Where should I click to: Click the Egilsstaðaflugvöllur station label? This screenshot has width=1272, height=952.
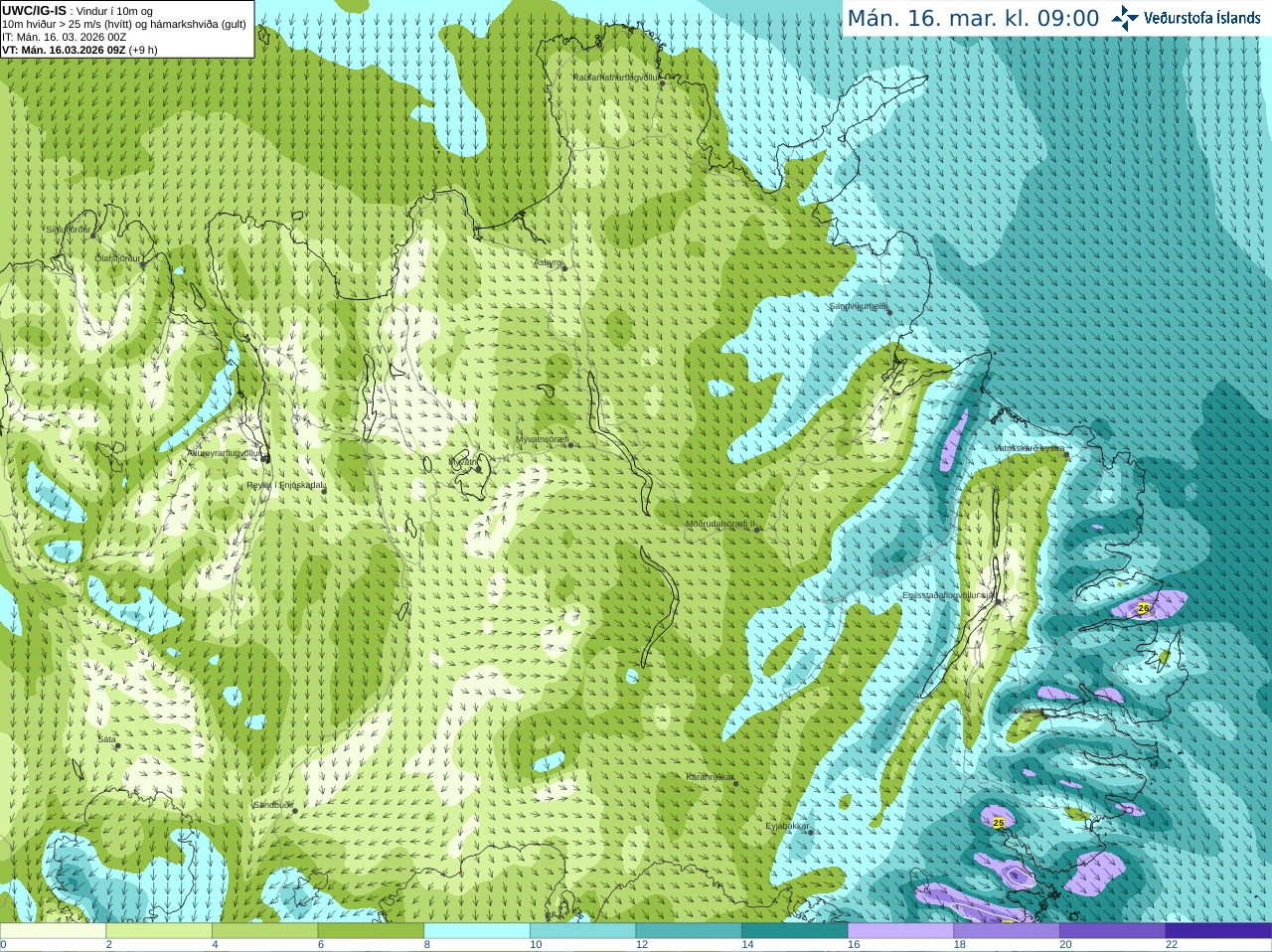948,595
